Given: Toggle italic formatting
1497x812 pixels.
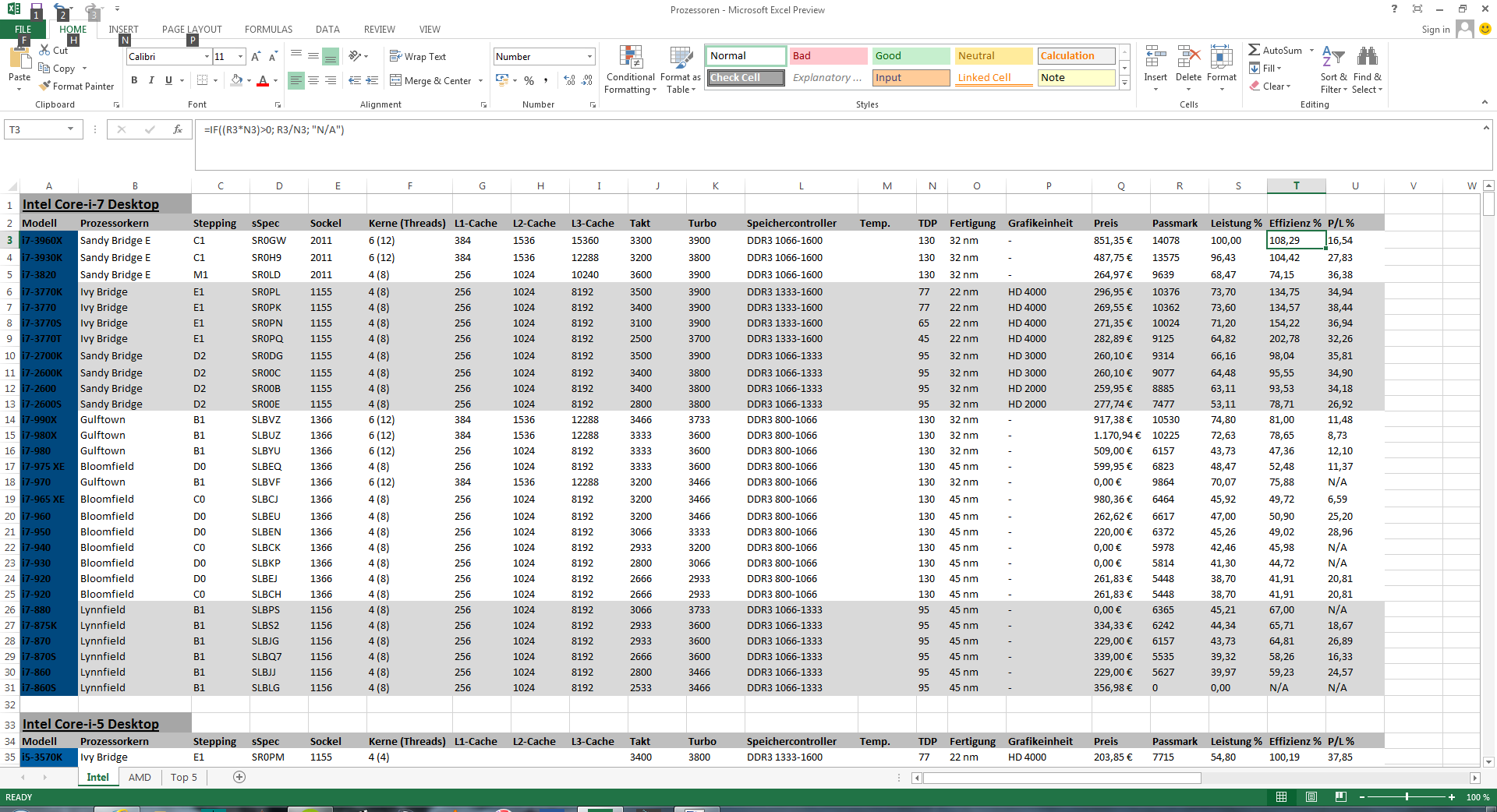Looking at the screenshot, I should 151,80.
